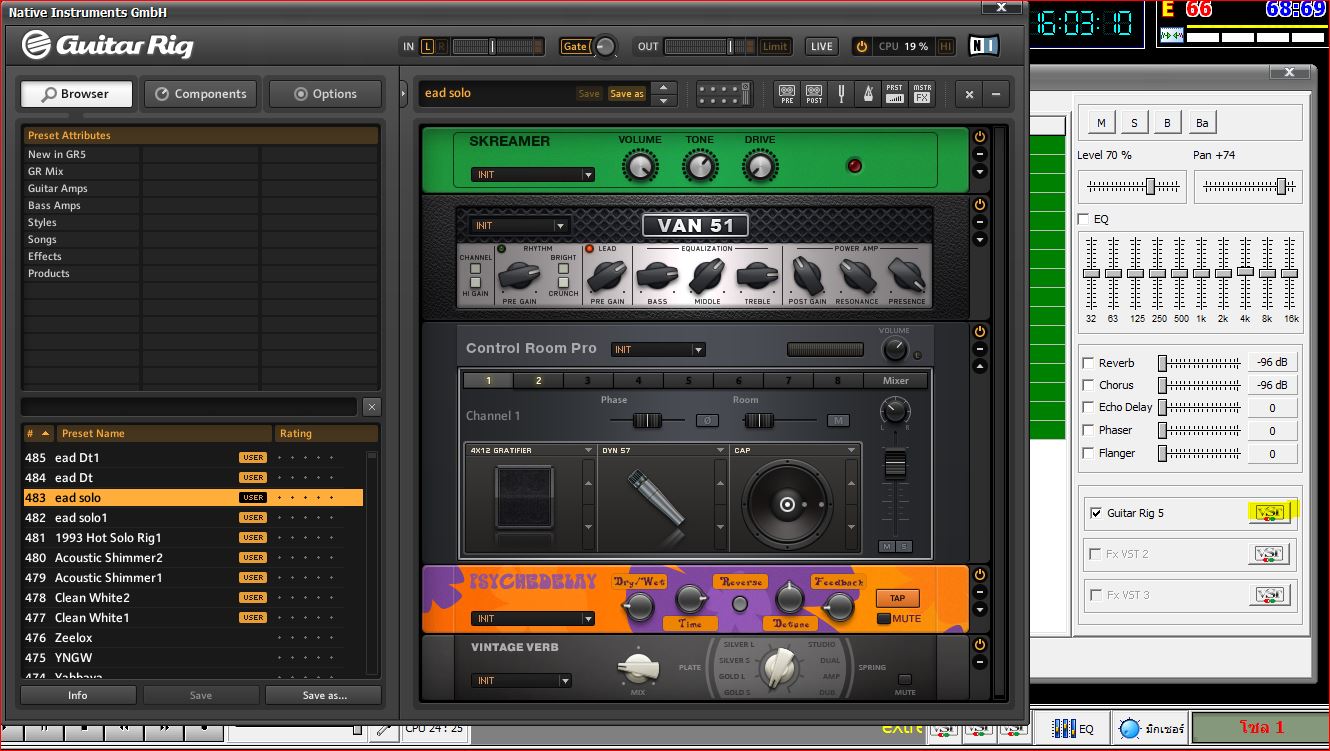1330x751 pixels.
Task: Toggle the Gate button
Action: [x=575, y=46]
